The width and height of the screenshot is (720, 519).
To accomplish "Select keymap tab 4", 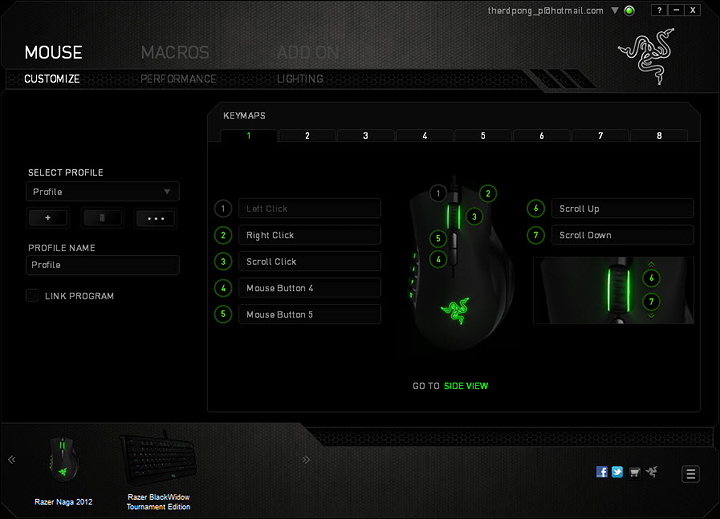I will click(x=425, y=135).
